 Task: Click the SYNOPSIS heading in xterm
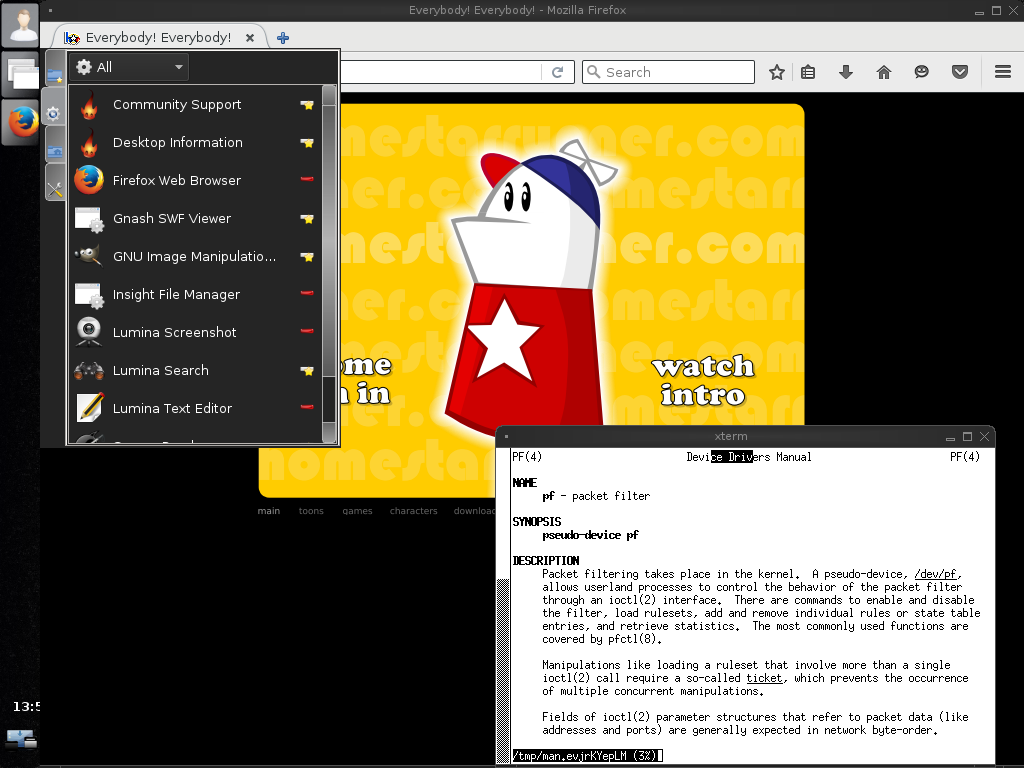pyautogui.click(x=537, y=522)
